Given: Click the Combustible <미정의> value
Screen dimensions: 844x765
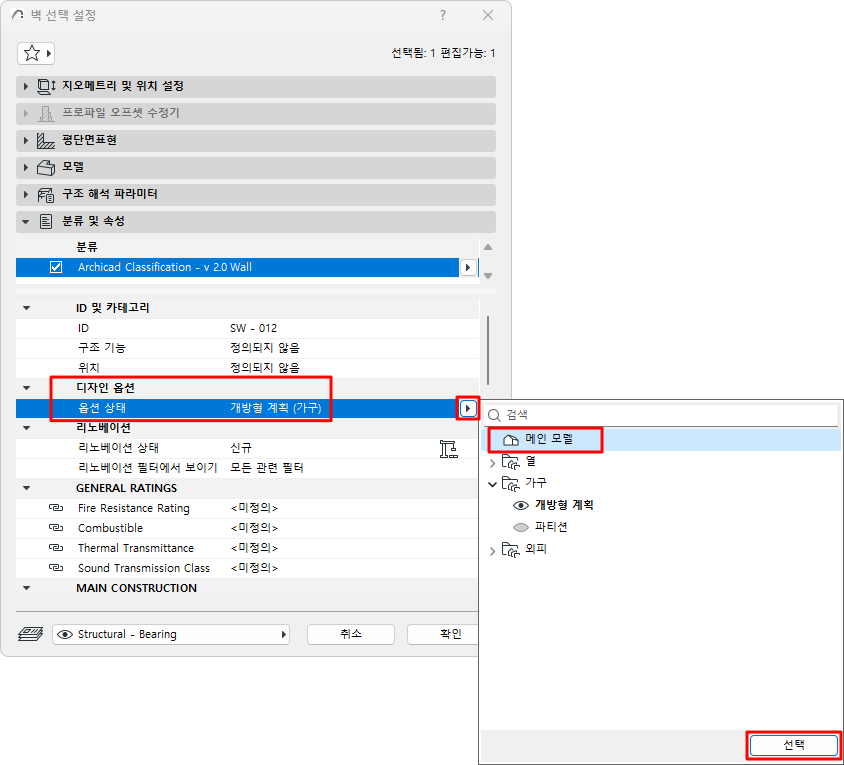Looking at the screenshot, I should tap(254, 528).
